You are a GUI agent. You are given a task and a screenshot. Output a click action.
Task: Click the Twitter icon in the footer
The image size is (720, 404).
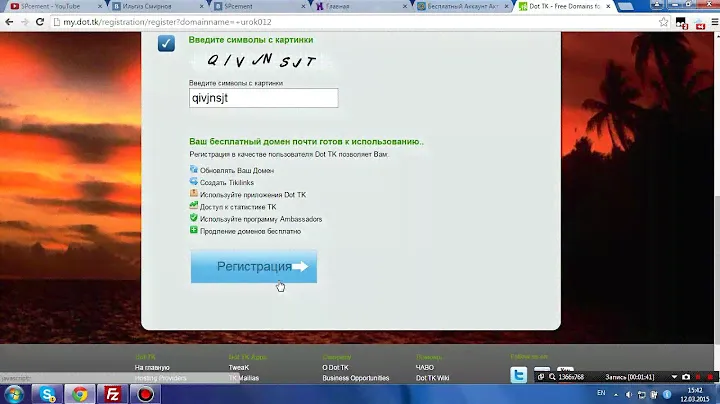518,375
